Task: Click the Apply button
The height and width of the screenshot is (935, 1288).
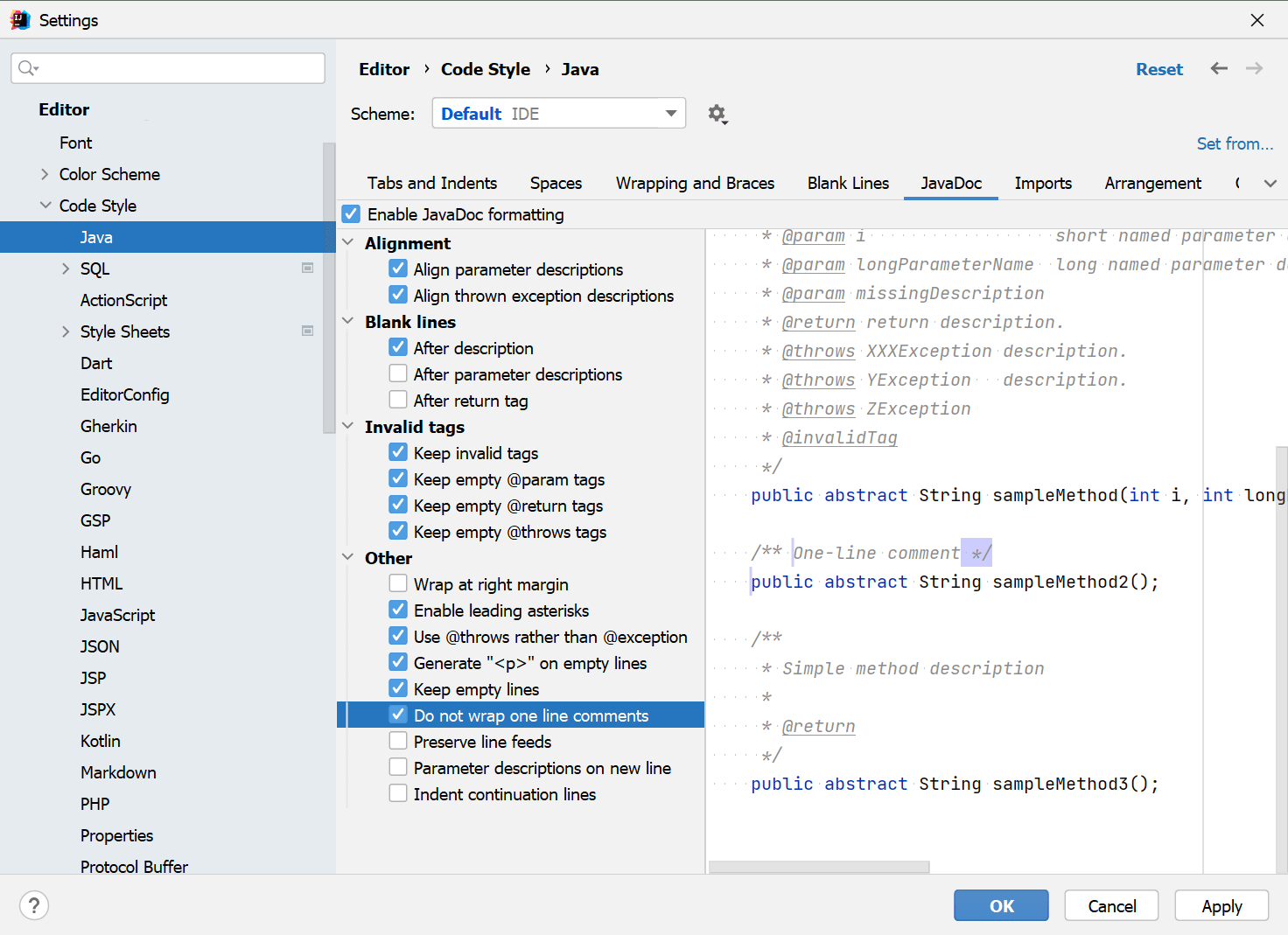Action: click(x=1221, y=906)
